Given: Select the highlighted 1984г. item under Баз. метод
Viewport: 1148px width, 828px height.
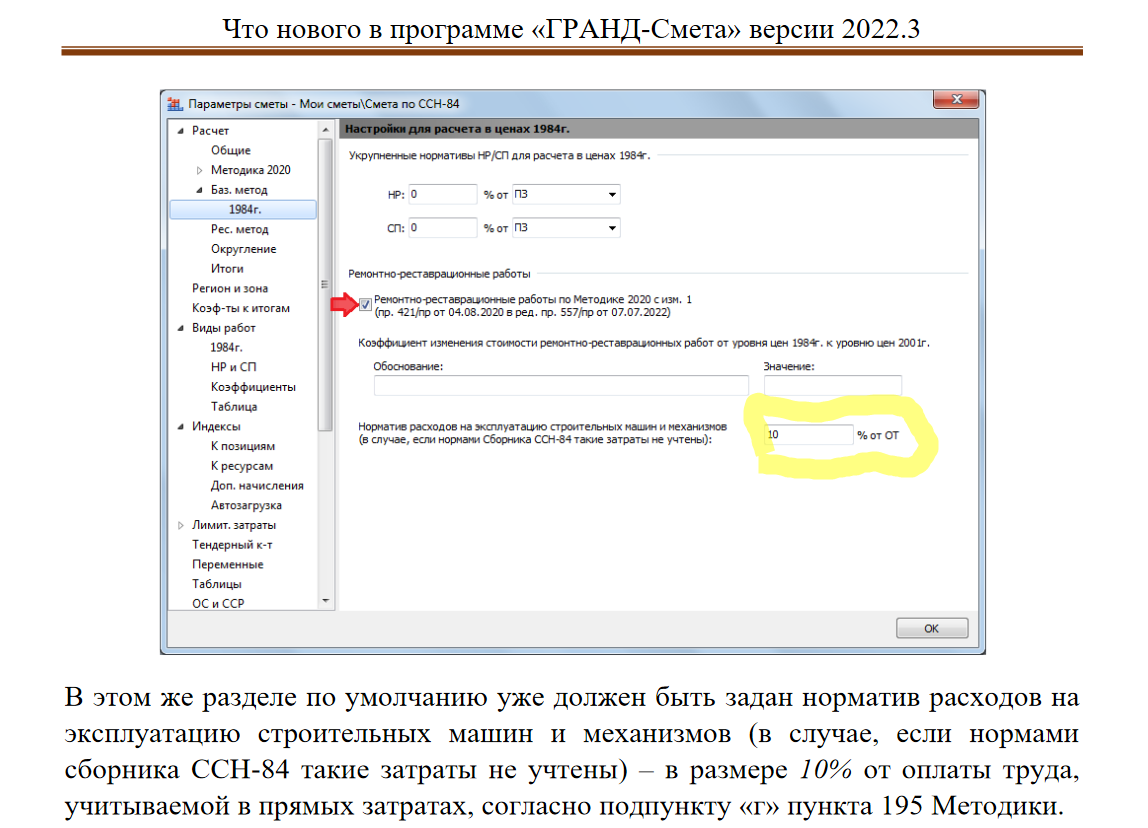Looking at the screenshot, I should click(243, 209).
